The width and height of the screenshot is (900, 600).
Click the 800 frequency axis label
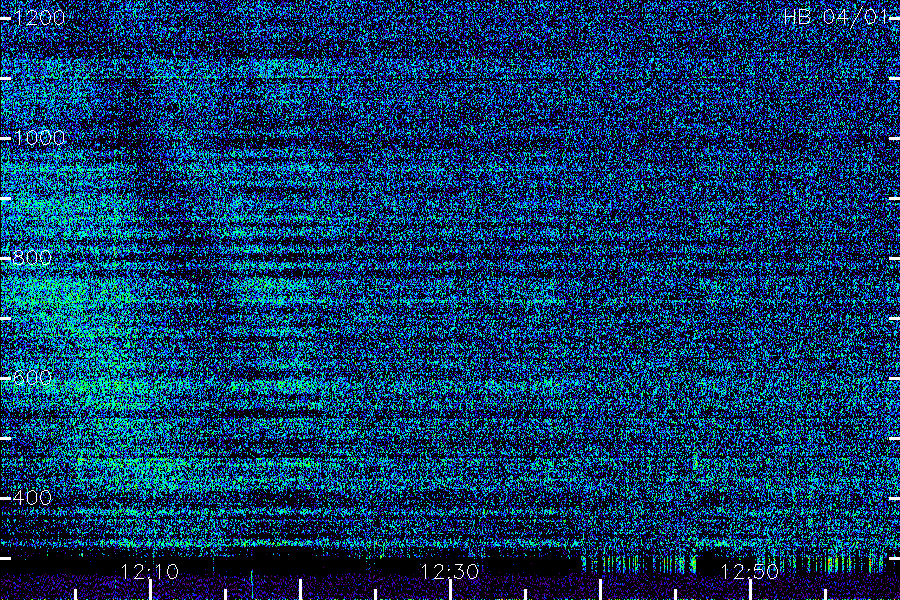point(32,258)
